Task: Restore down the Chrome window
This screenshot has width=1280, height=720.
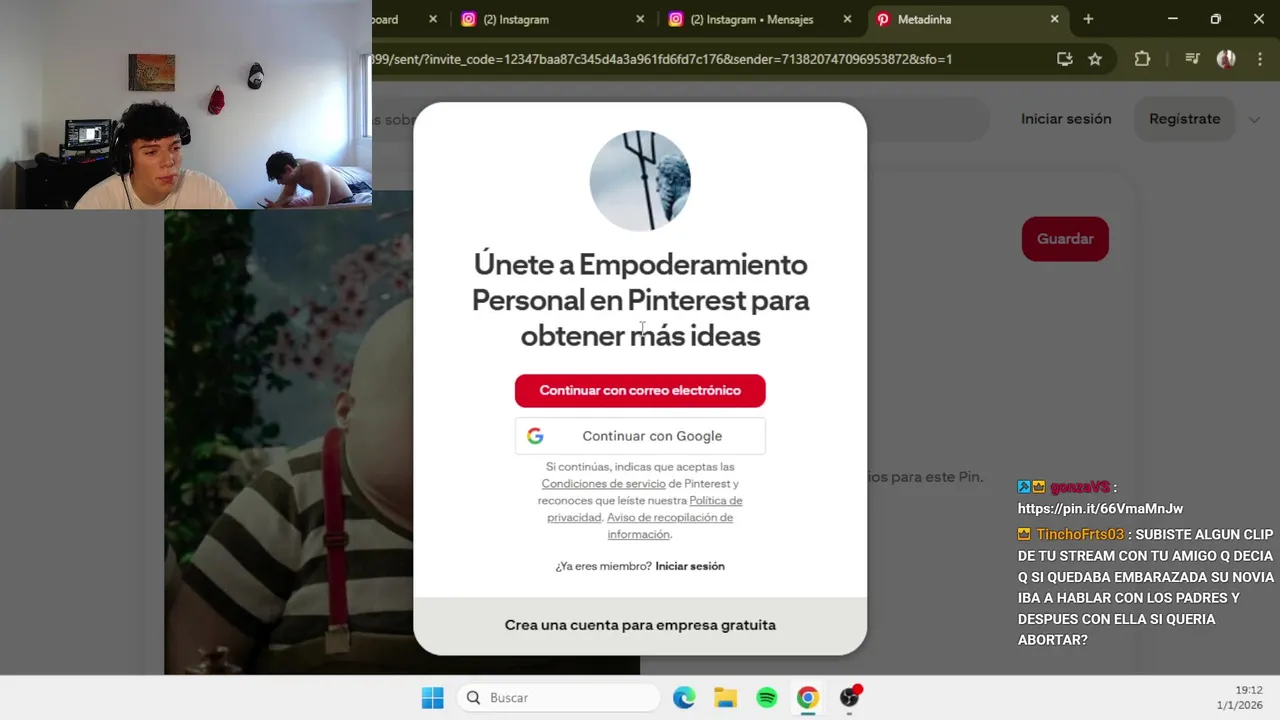Action: (x=1215, y=19)
